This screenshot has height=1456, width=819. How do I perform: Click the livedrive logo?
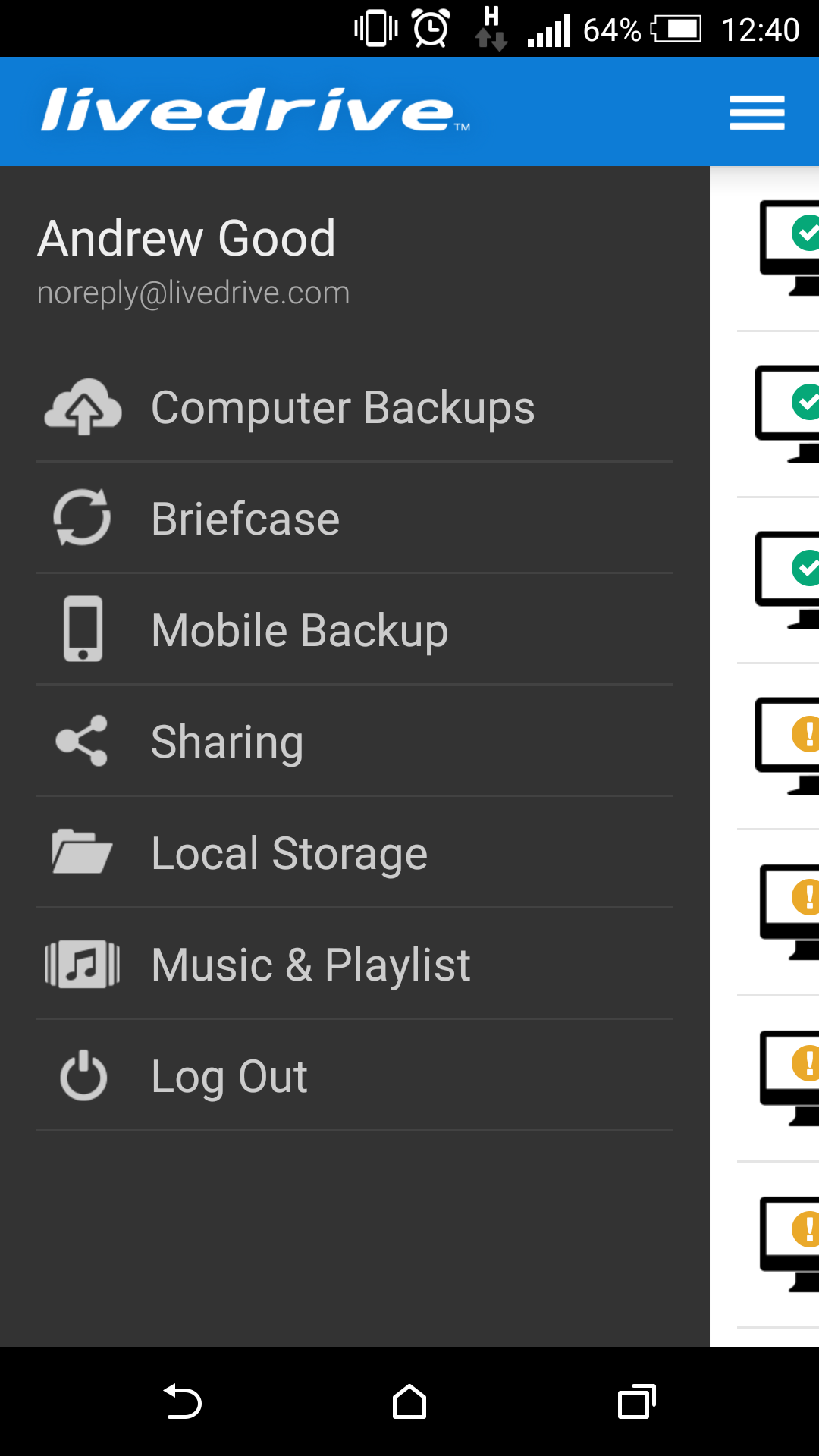pyautogui.click(x=255, y=111)
